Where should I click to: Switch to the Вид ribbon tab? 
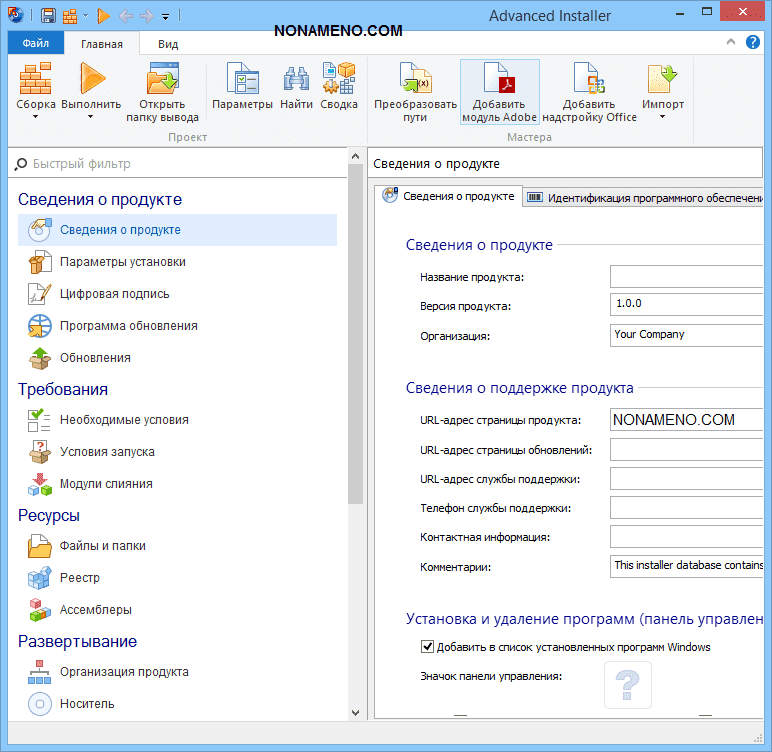168,44
